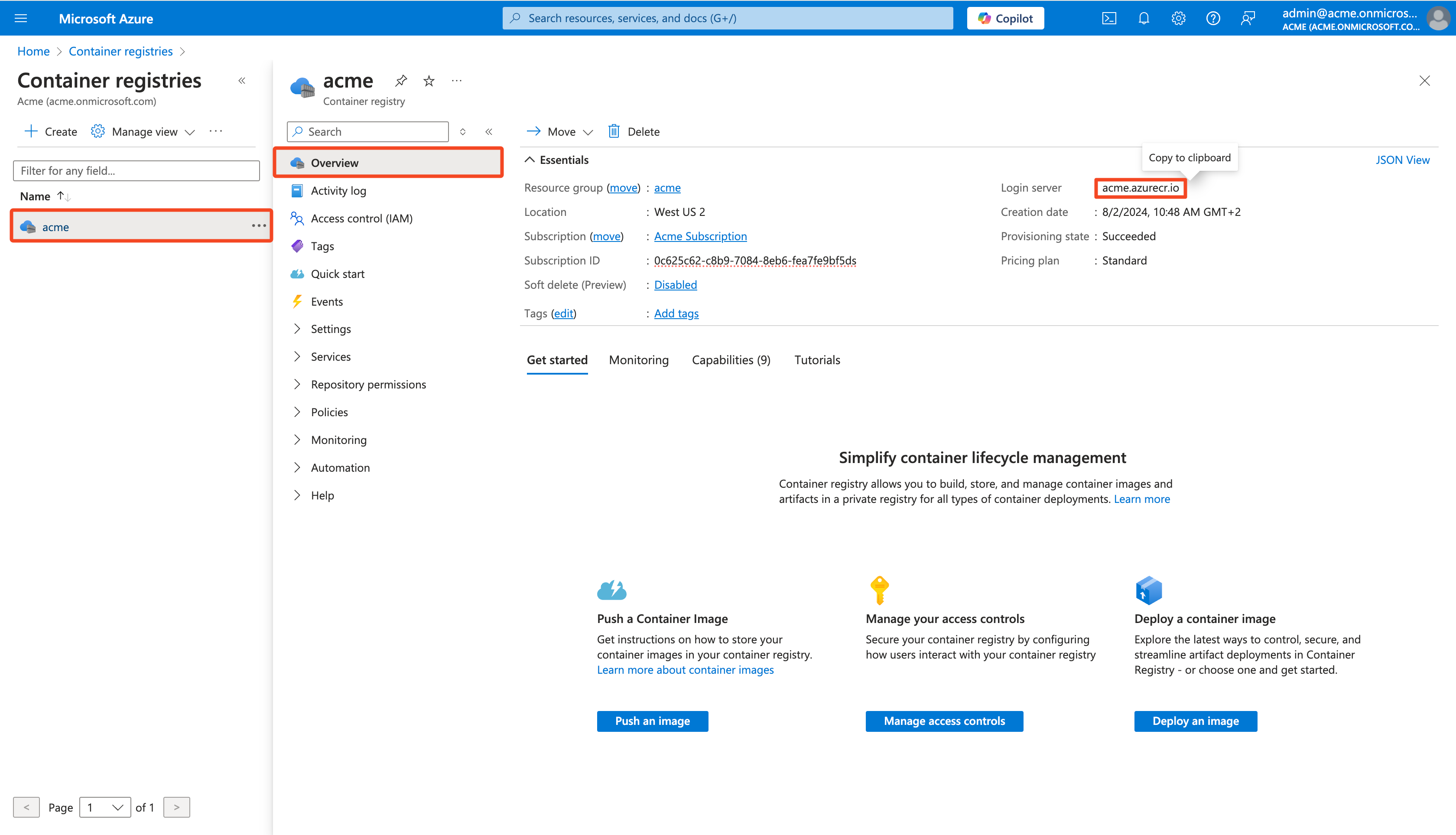The width and height of the screenshot is (1456, 835).
Task: Open the notifications bell
Action: pyautogui.click(x=1144, y=18)
